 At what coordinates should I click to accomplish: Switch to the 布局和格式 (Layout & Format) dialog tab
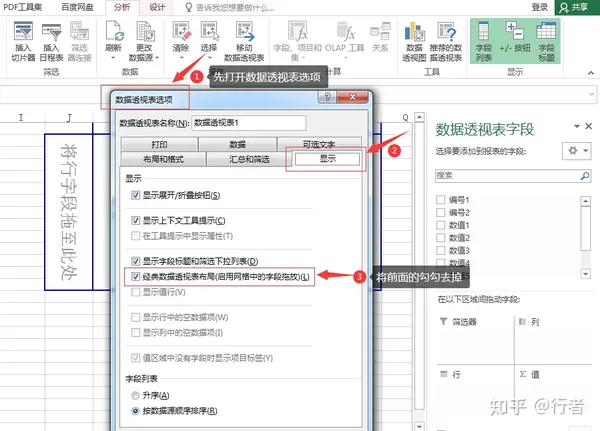(163, 159)
